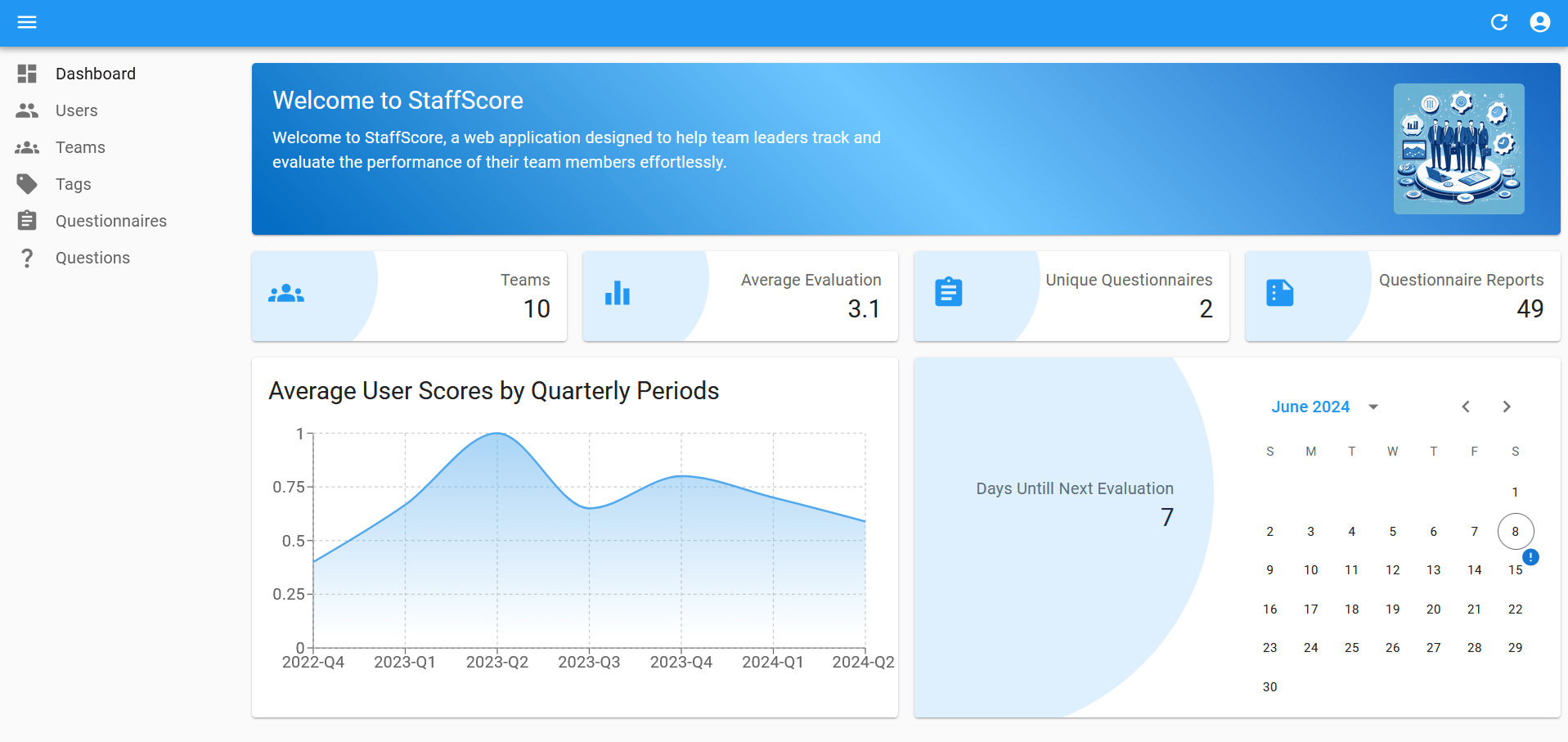1568x742 pixels.
Task: Click the bar chart icon on Average Evaluation card
Action: 618,293
